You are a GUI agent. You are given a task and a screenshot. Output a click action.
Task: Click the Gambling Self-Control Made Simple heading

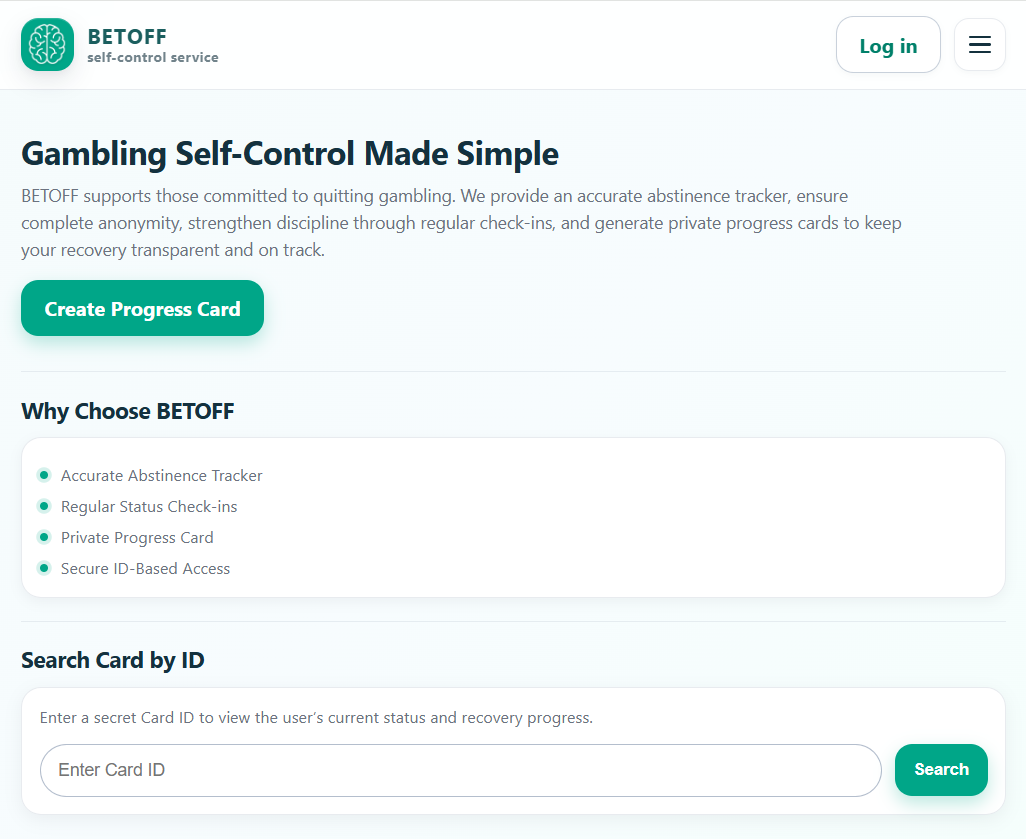tap(289, 153)
